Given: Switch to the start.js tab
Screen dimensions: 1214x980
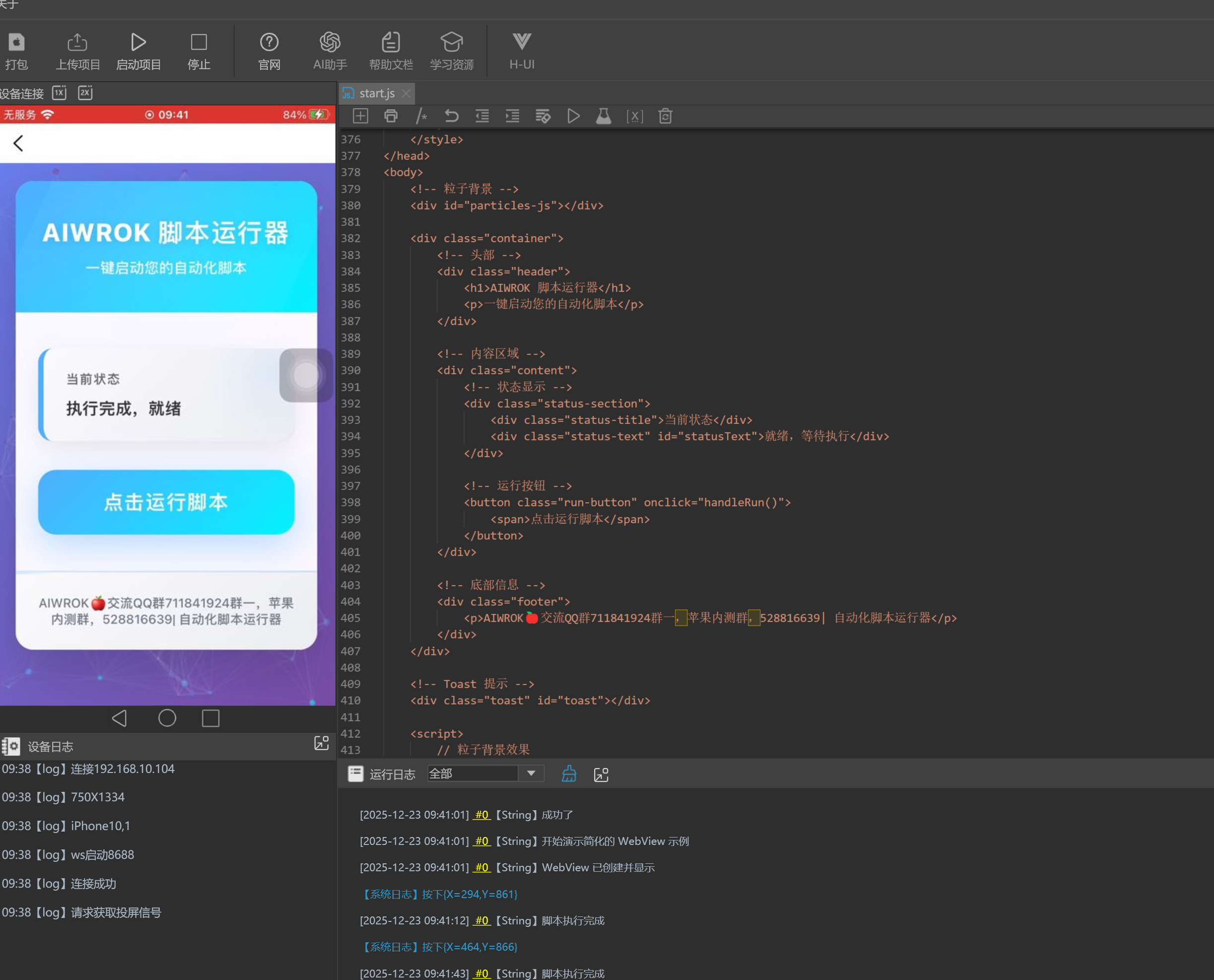Looking at the screenshot, I should (376, 93).
